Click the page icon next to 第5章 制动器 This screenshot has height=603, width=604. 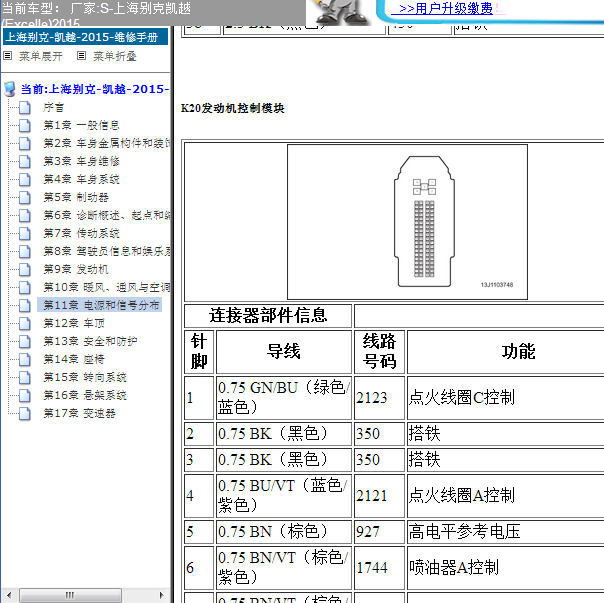pyautogui.click(x=25, y=197)
